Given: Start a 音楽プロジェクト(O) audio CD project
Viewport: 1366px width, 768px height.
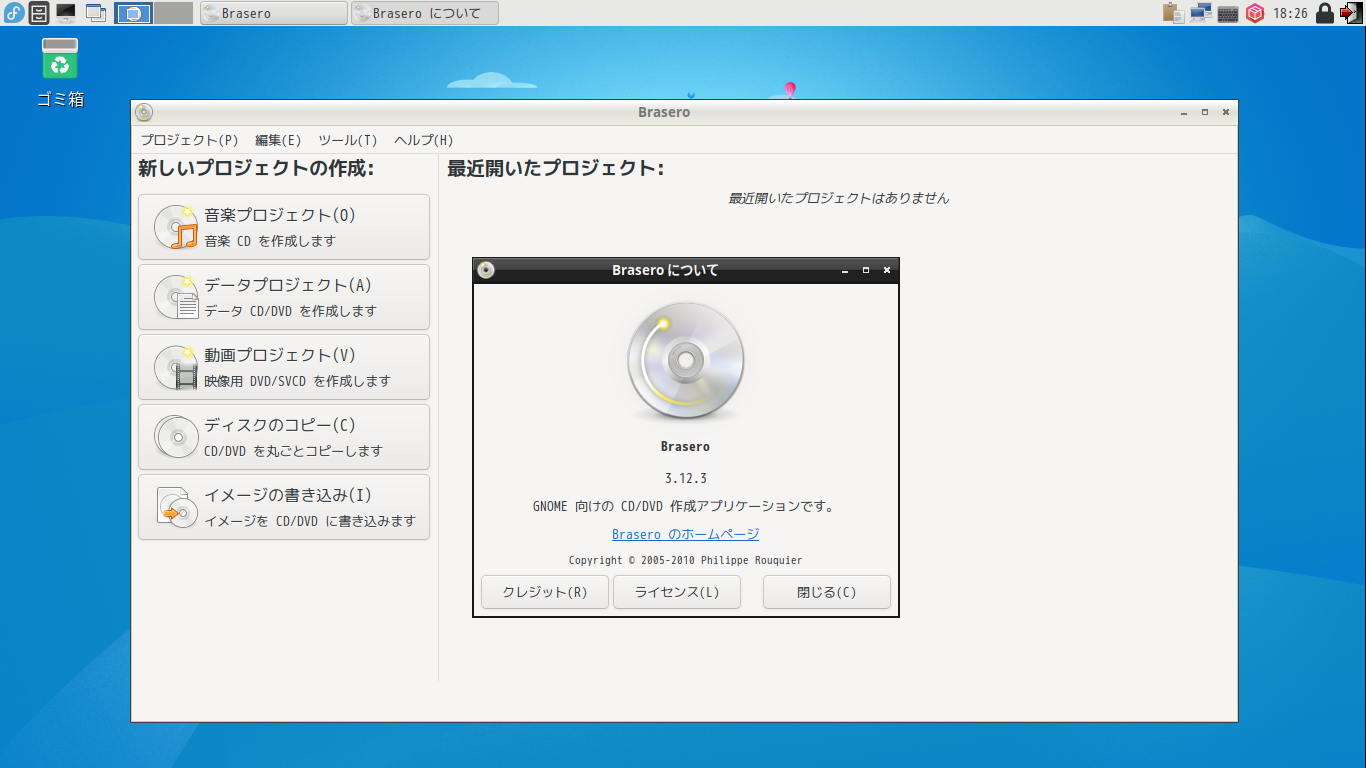Looking at the screenshot, I should [284, 227].
